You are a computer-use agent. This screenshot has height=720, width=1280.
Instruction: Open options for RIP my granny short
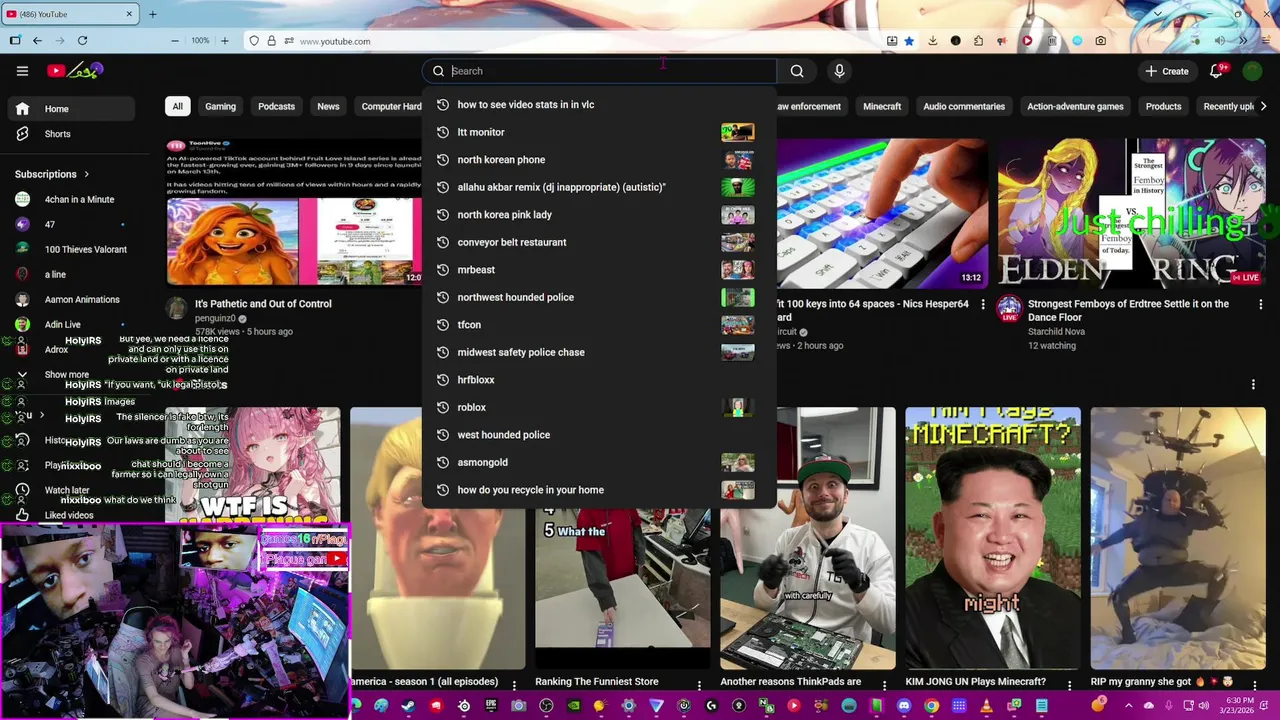click(x=1255, y=685)
